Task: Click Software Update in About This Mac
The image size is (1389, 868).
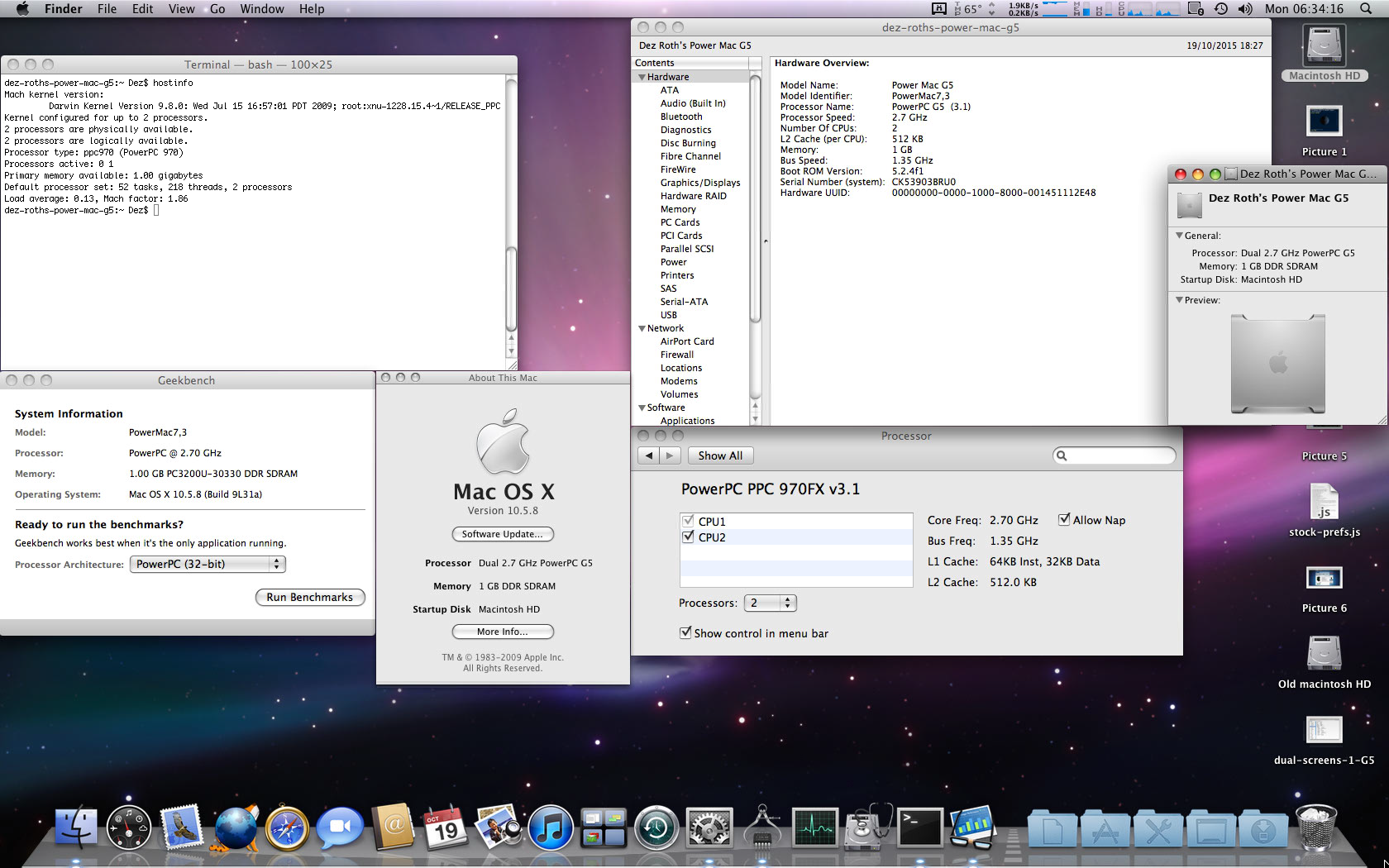Action: coord(503,534)
